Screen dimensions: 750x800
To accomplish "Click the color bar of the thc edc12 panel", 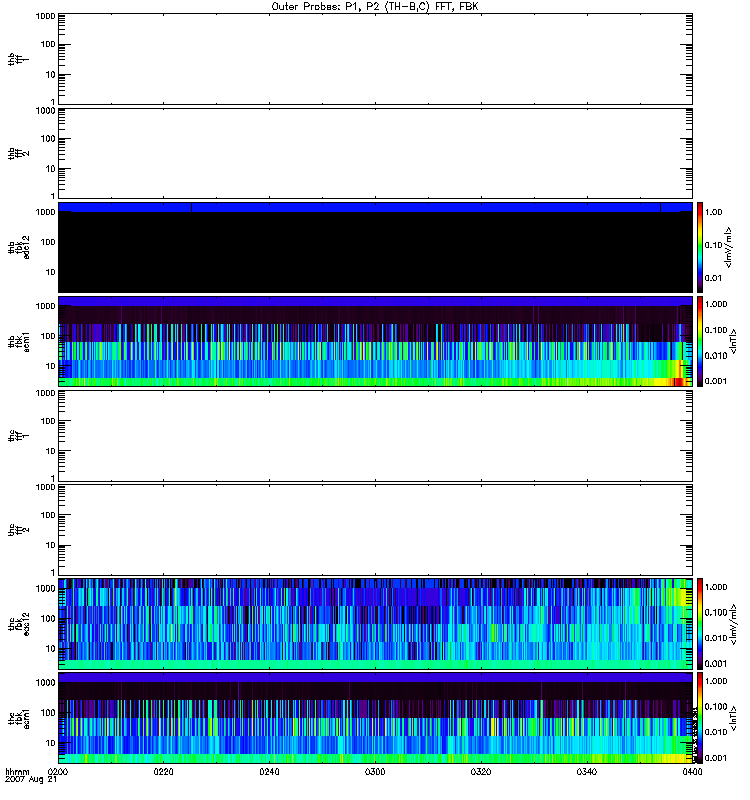I will pos(701,622).
